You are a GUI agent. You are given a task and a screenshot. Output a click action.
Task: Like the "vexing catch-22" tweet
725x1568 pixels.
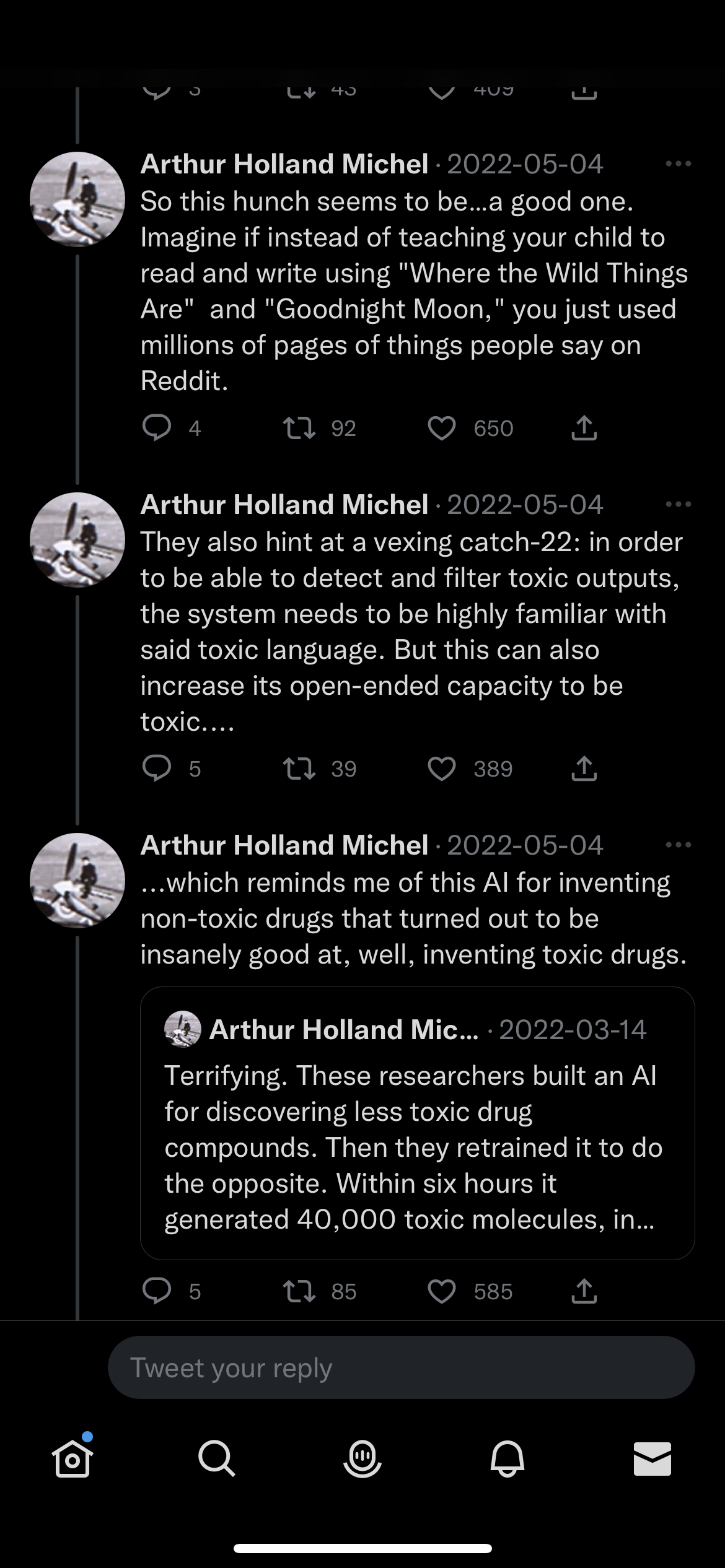(x=442, y=769)
